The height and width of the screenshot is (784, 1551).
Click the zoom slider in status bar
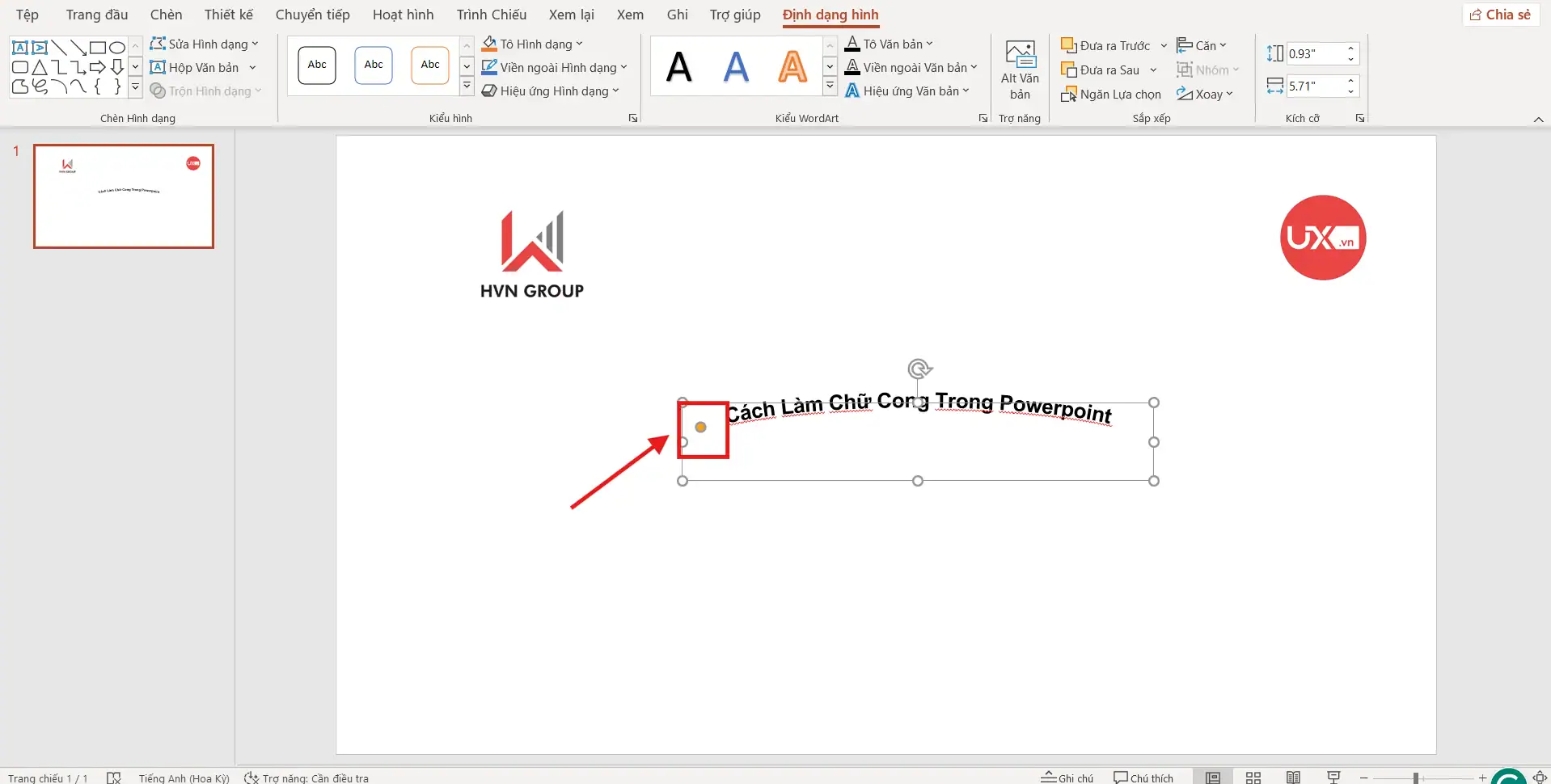coord(1416,778)
